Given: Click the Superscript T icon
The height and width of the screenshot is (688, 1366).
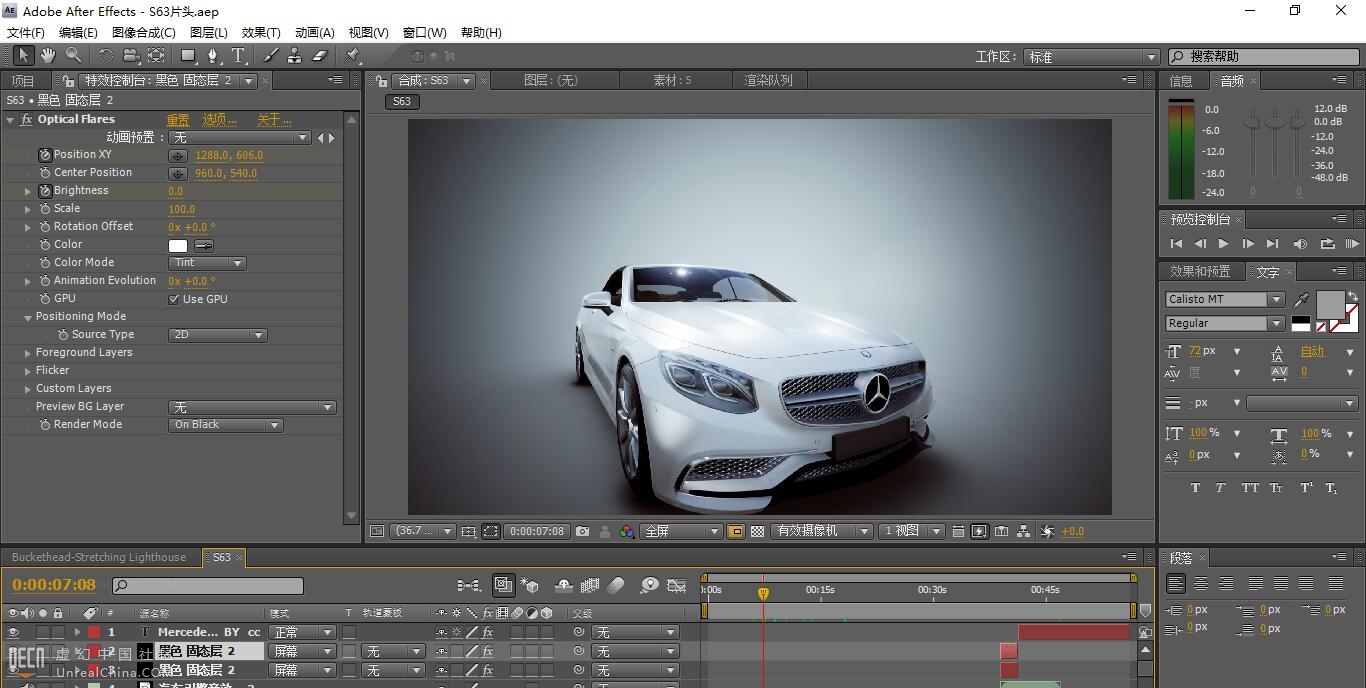Looking at the screenshot, I should tap(1306, 488).
